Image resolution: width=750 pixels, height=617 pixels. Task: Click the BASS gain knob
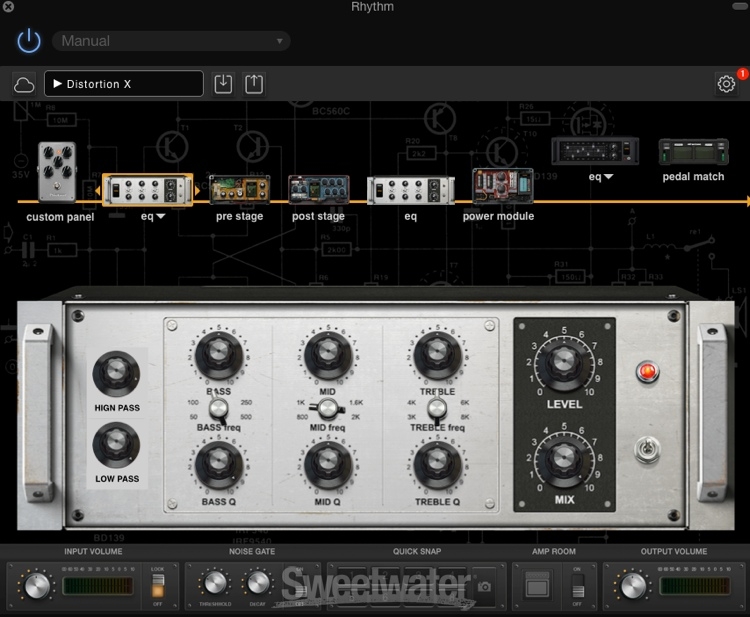pyautogui.click(x=219, y=355)
